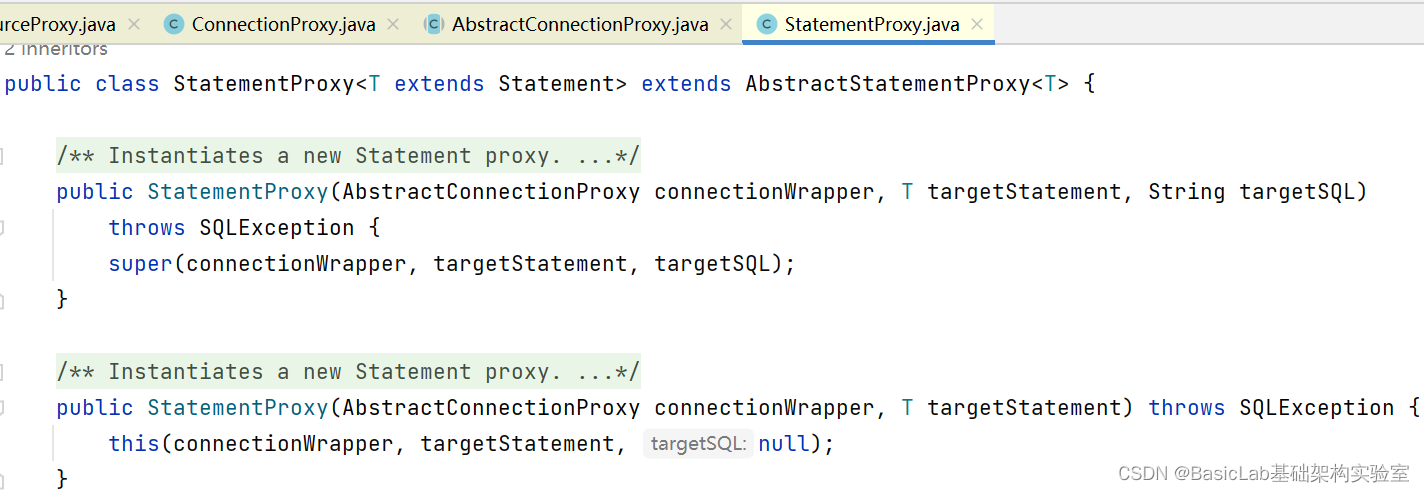Close the partially visible urceProxy.java tab
The height and width of the screenshot is (492, 1424).
(133, 24)
